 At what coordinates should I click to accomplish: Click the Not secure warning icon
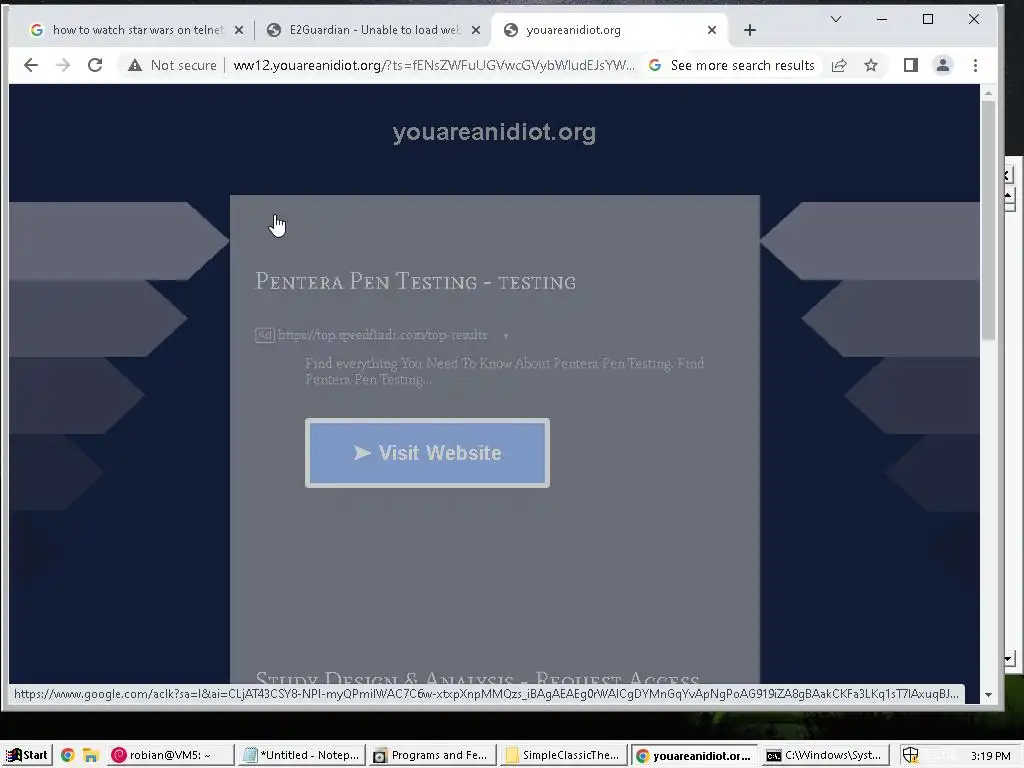(x=135, y=65)
